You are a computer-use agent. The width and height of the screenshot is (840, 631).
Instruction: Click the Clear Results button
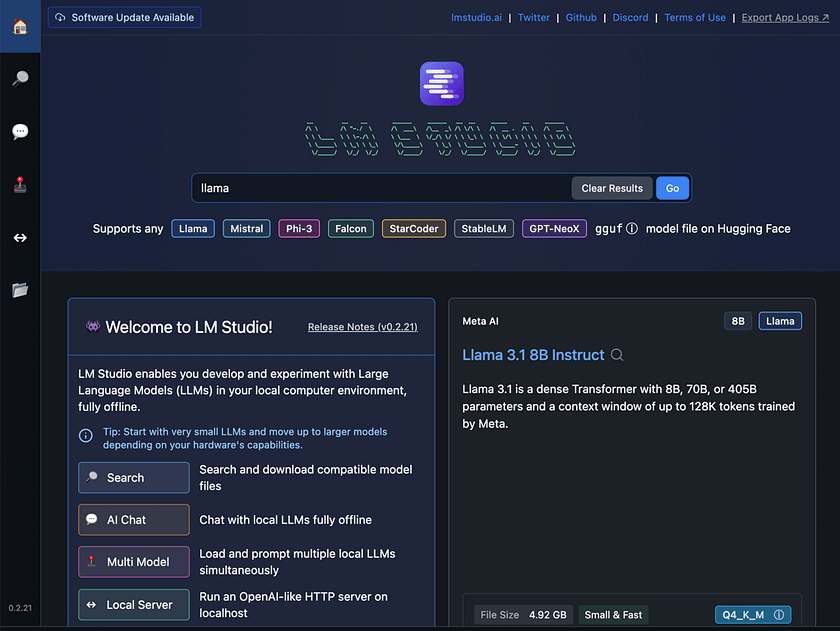tap(612, 188)
